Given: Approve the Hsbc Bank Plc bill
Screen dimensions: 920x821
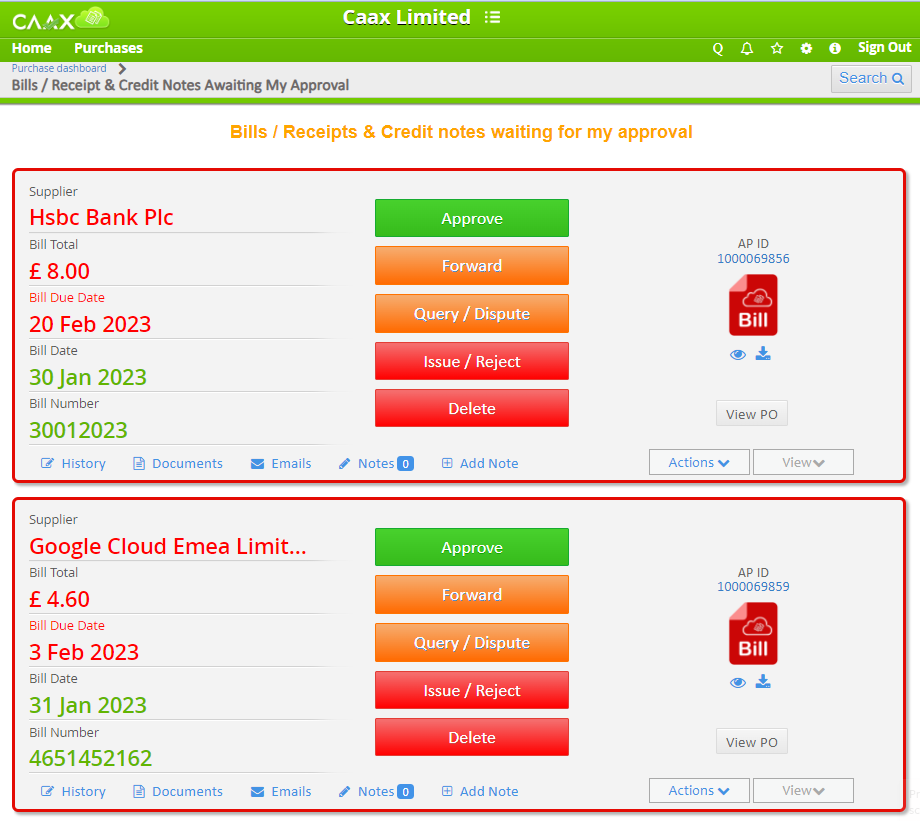Looking at the screenshot, I should pos(472,218).
